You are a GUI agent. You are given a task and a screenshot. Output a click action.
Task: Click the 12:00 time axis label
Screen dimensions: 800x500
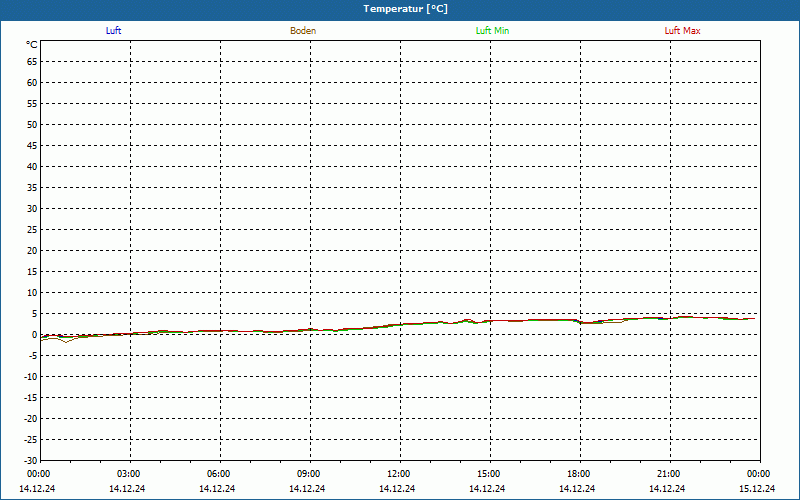tap(399, 474)
